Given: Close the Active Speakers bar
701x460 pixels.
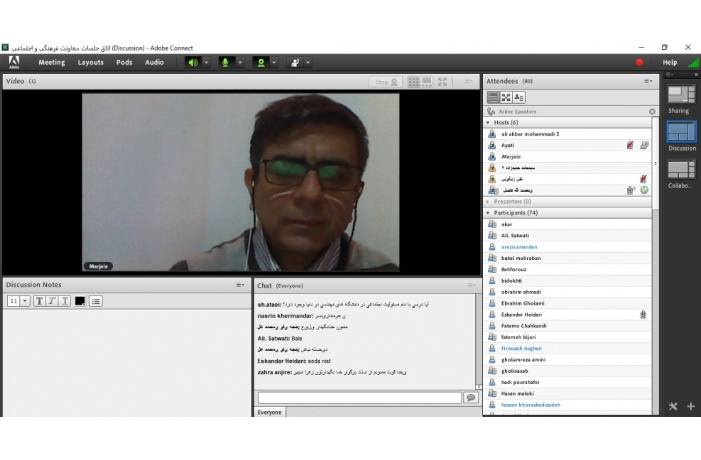Looking at the screenshot, I should coord(652,111).
